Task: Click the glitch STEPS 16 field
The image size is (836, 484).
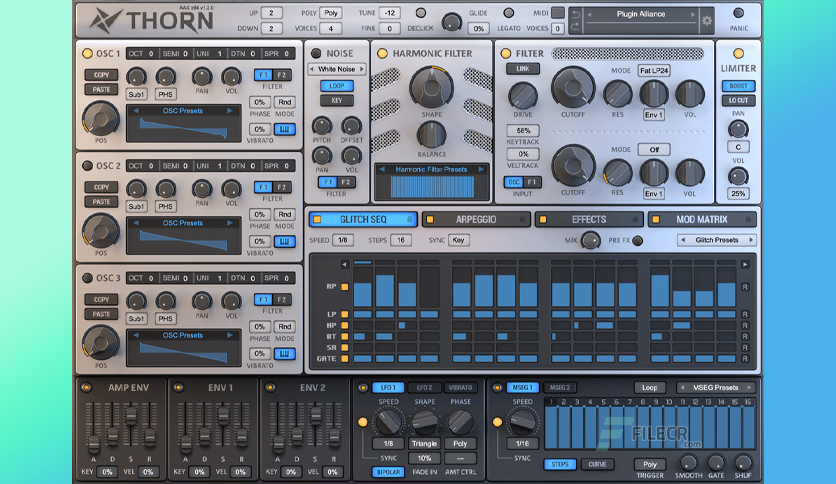Action: point(400,240)
